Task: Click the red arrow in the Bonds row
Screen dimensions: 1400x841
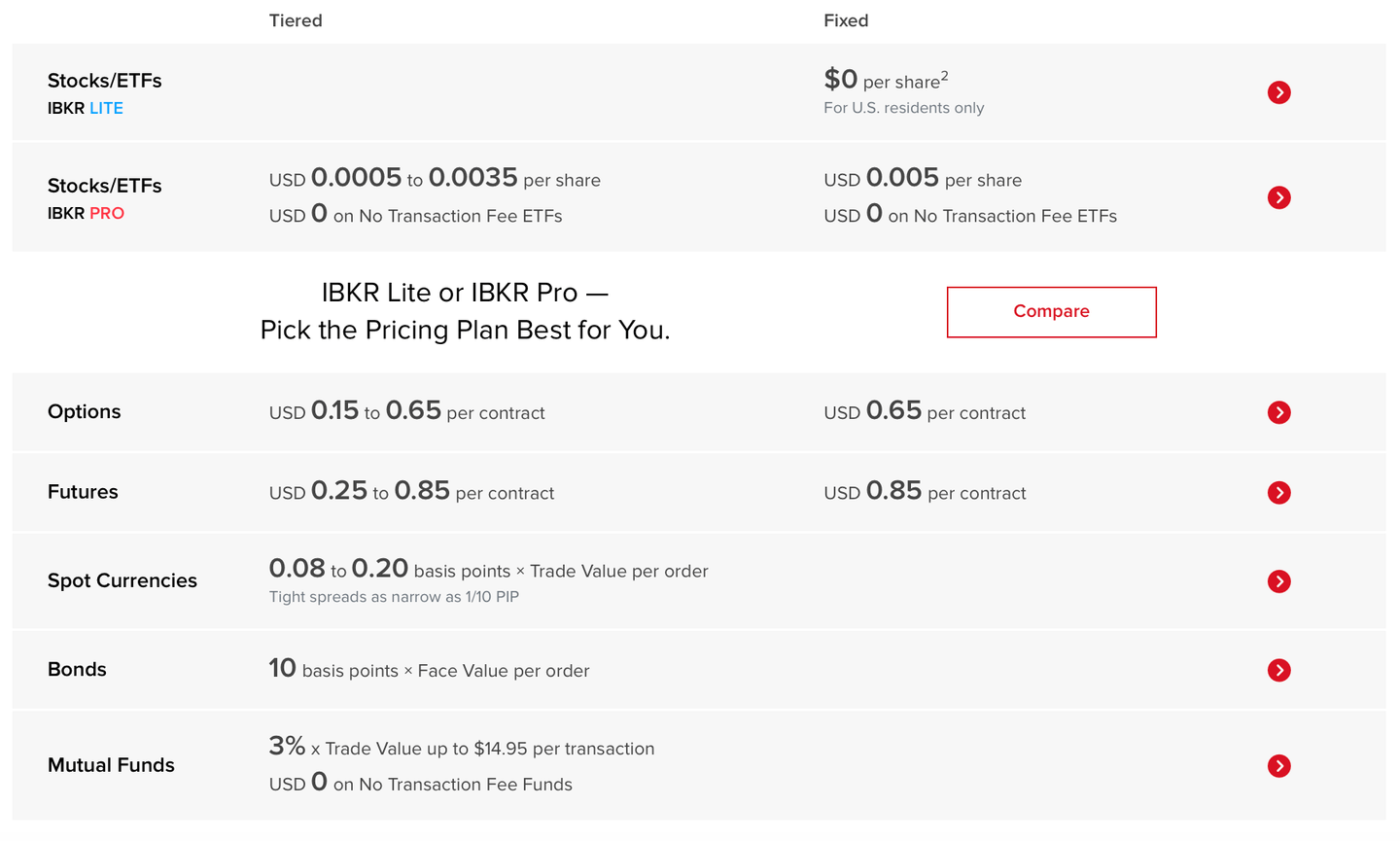Action: click(x=1278, y=670)
